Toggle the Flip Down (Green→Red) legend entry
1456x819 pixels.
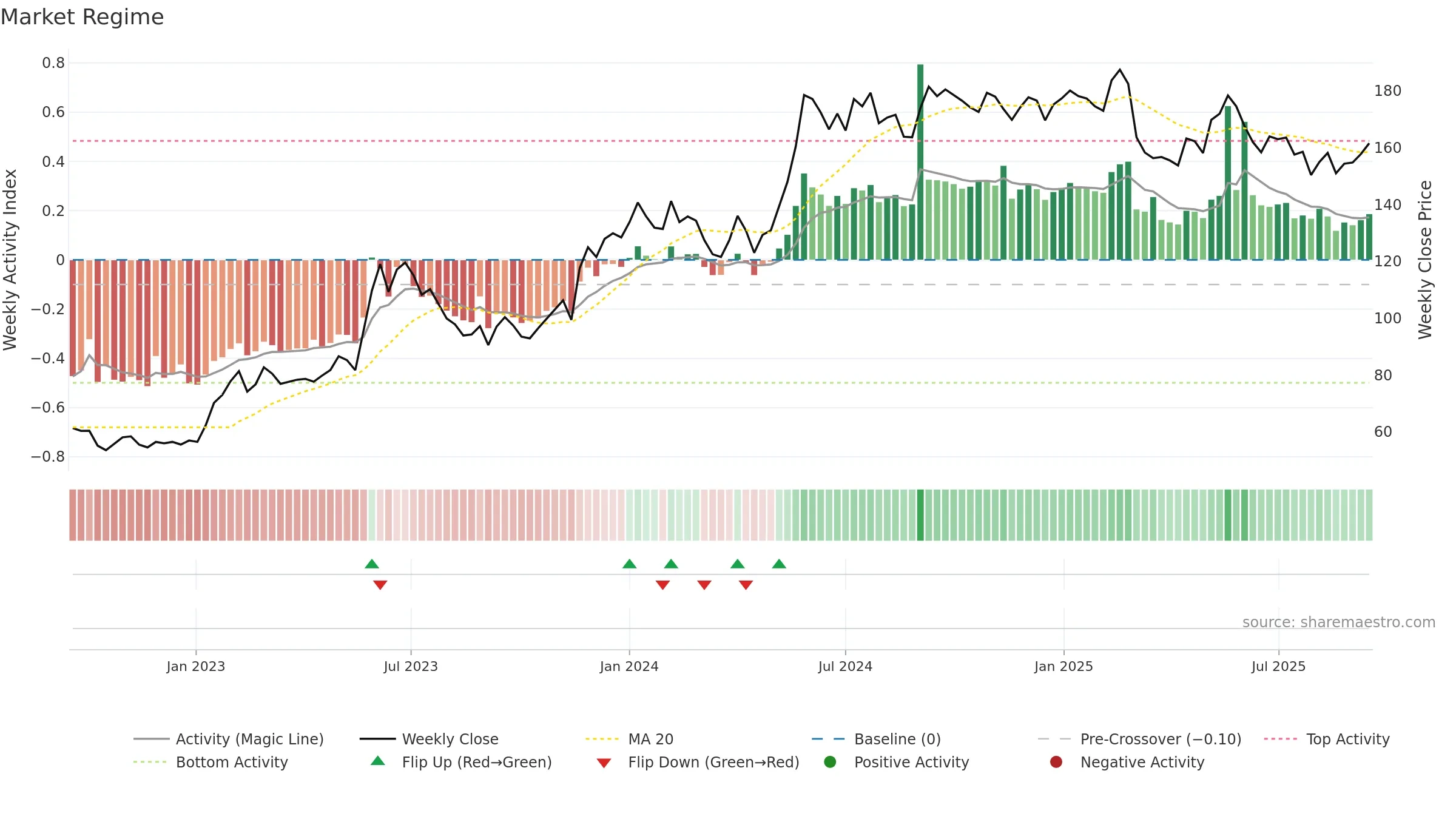tap(698, 762)
